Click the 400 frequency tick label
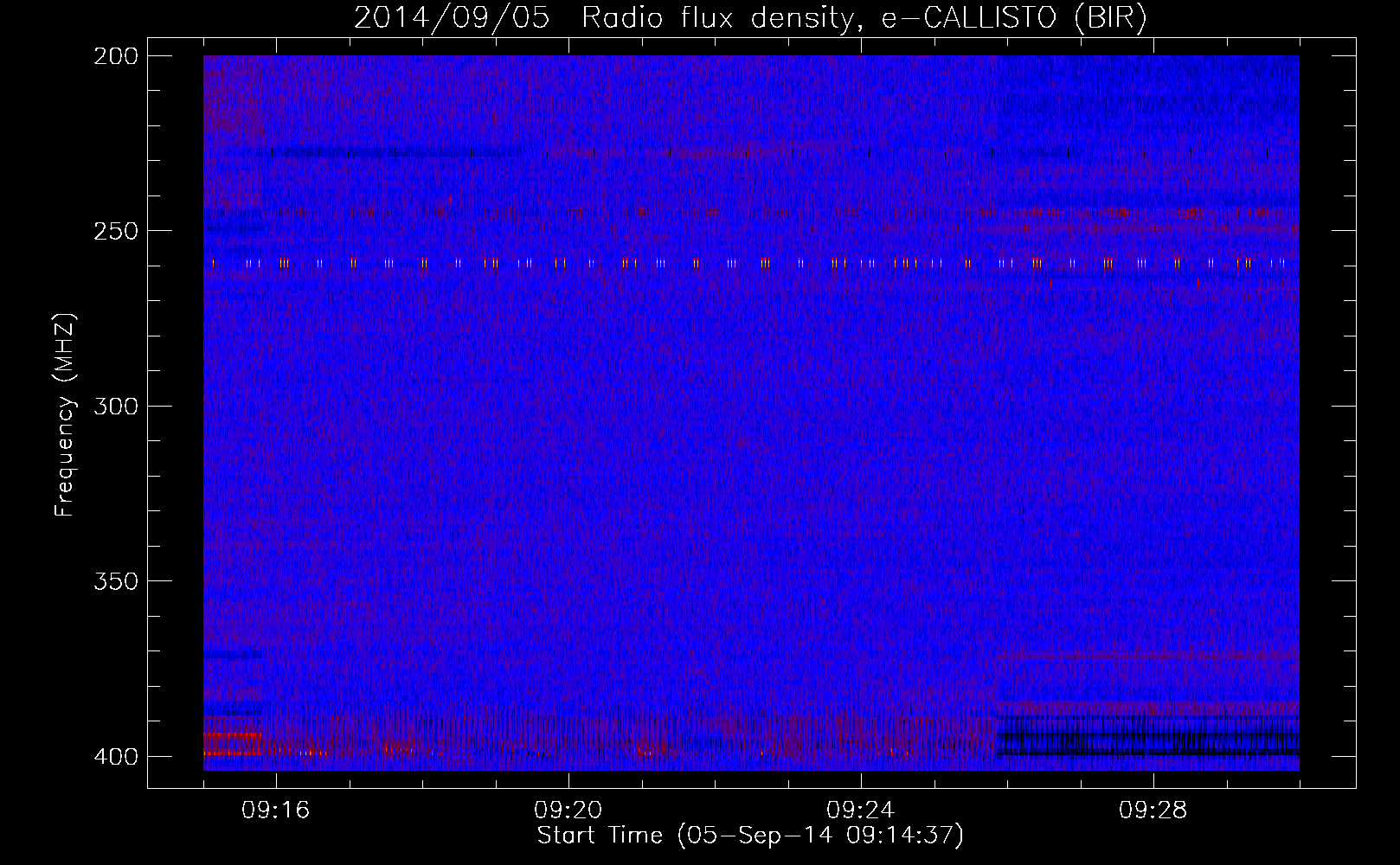Viewport: 1400px width, 865px height. coord(116,757)
